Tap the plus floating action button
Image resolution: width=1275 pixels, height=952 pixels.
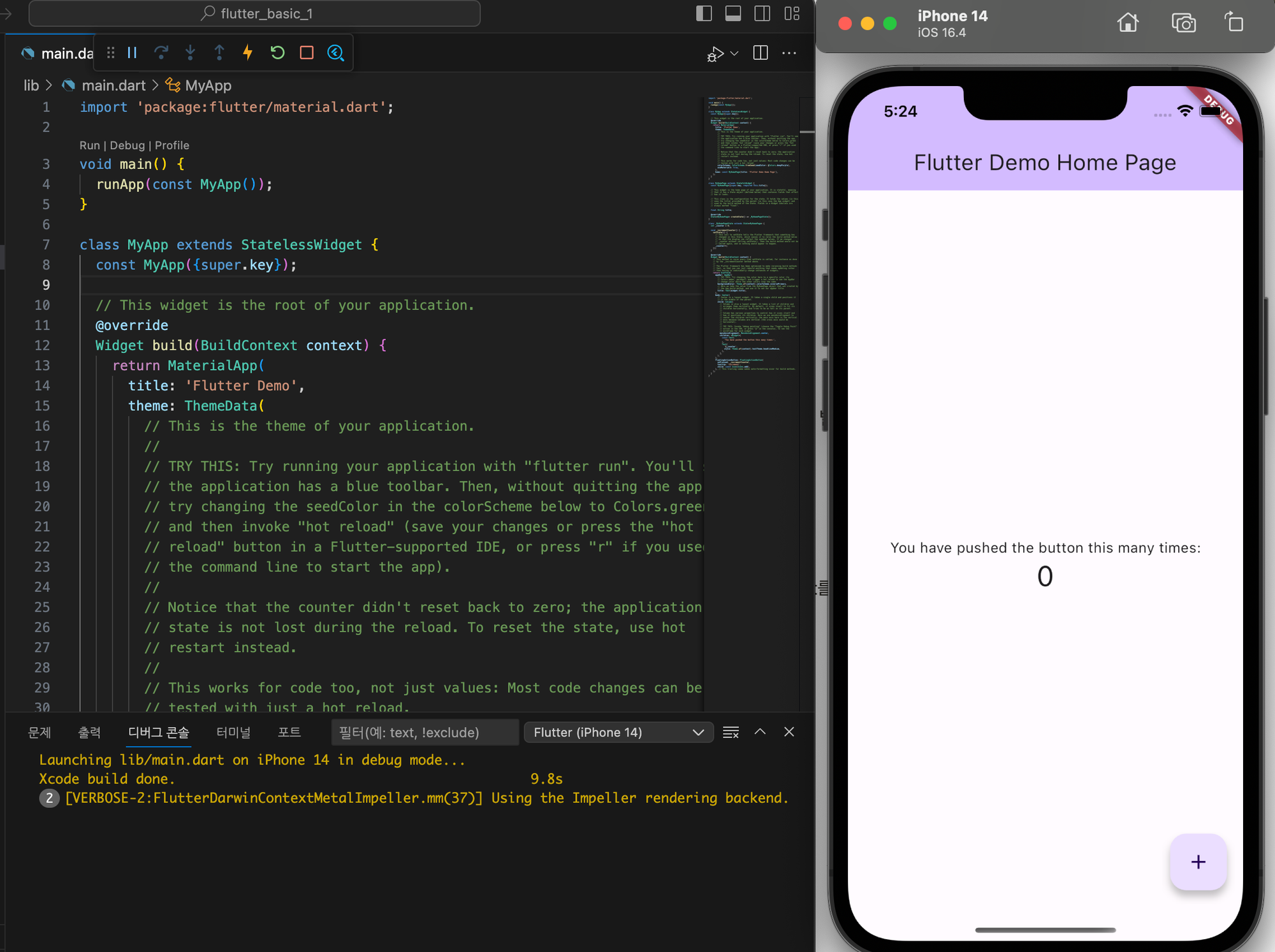tap(1198, 862)
